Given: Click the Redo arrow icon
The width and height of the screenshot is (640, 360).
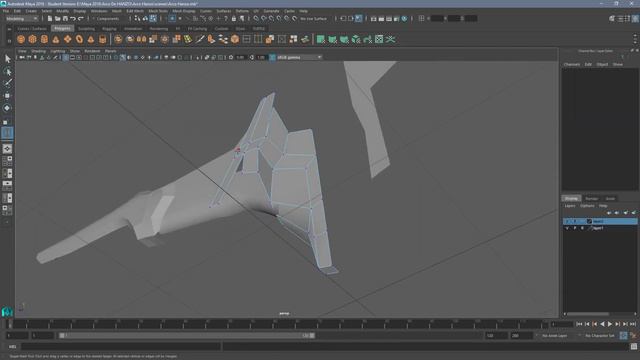Looking at the screenshot, I should click(80, 18).
